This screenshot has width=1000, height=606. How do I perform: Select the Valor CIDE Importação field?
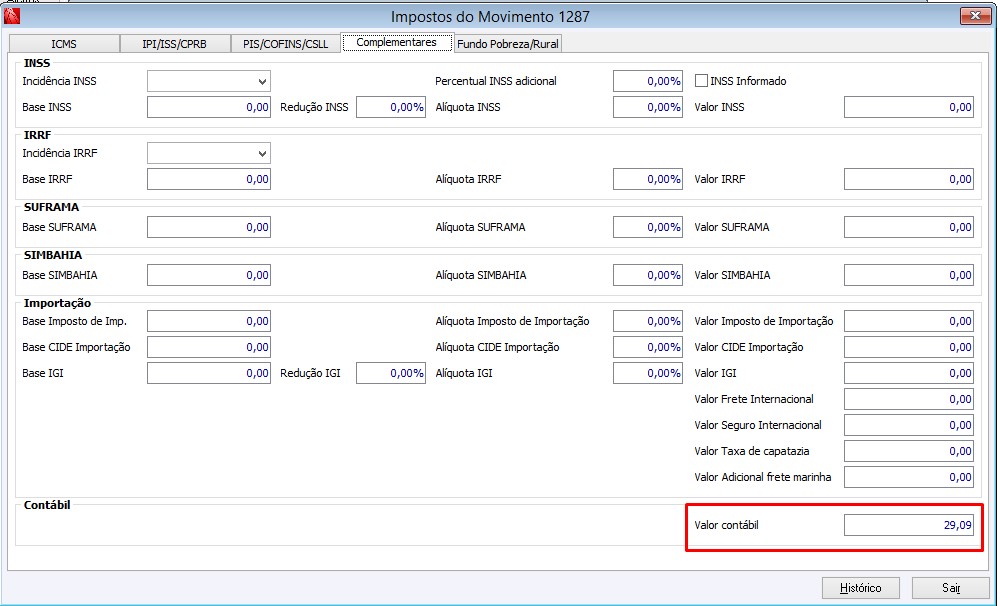[909, 348]
